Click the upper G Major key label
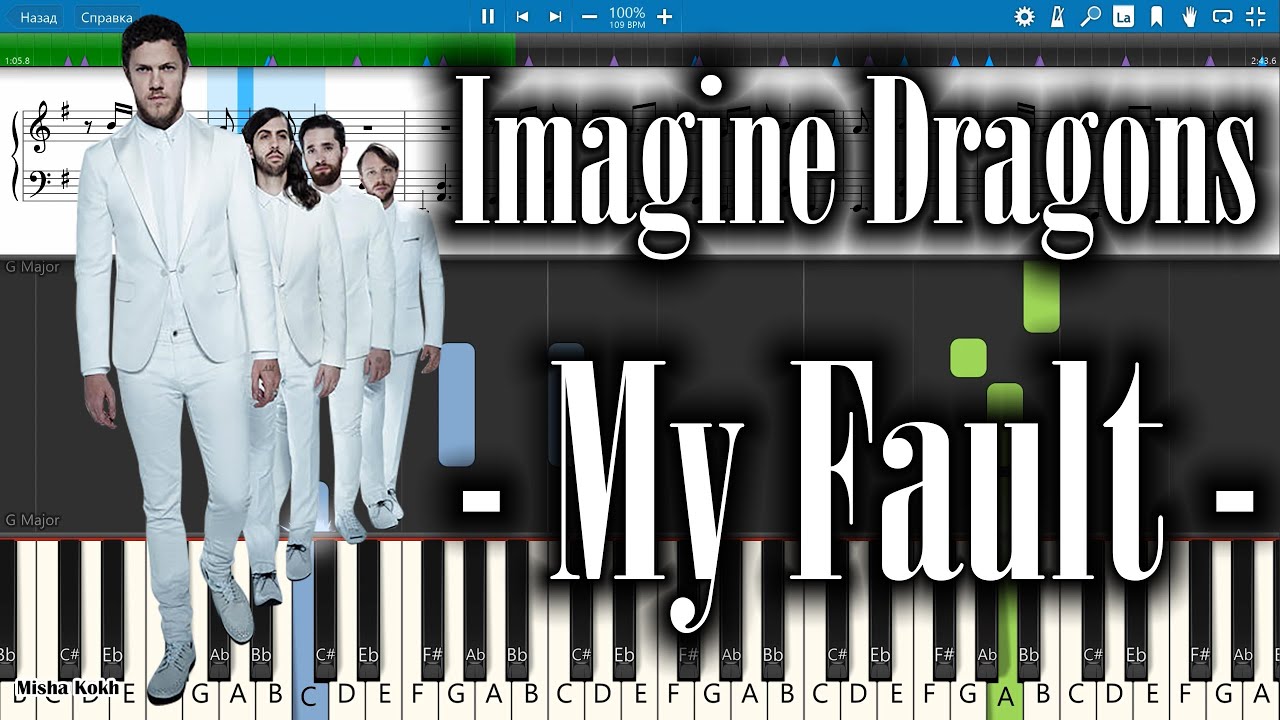The height and width of the screenshot is (720, 1280). coord(32,267)
